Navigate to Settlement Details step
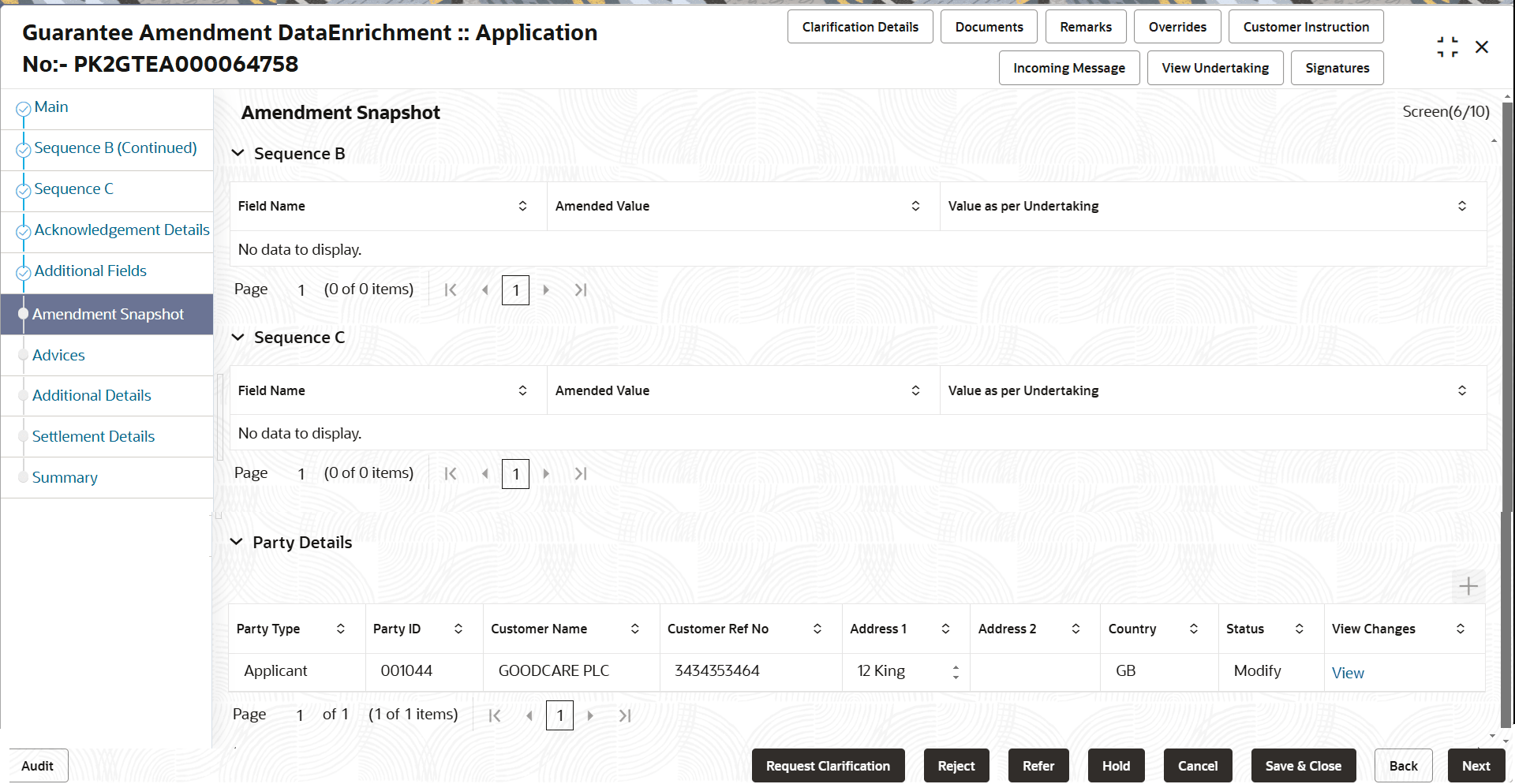 click(93, 436)
